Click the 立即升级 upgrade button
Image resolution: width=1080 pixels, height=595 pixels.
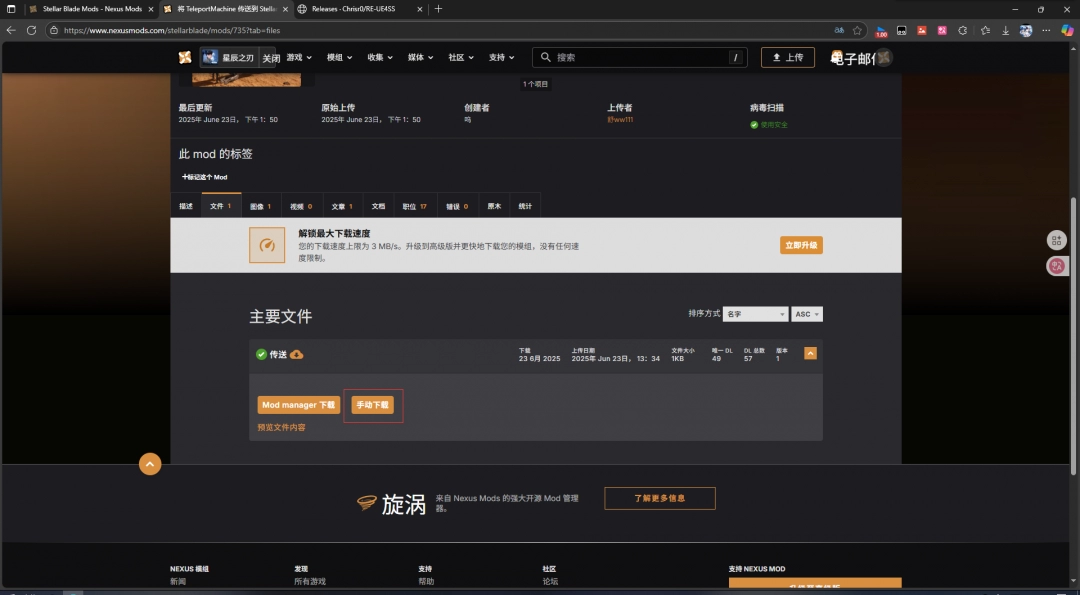800,244
